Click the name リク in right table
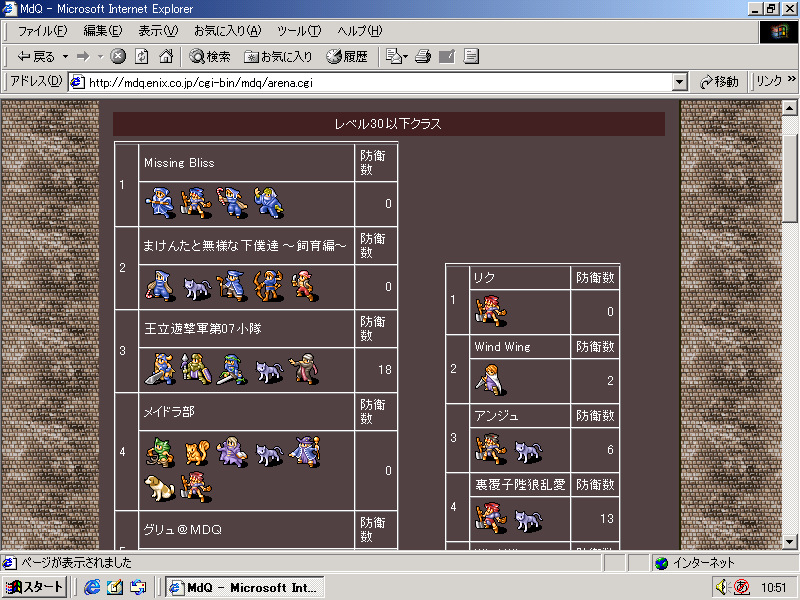The image size is (800, 600). tap(484, 278)
